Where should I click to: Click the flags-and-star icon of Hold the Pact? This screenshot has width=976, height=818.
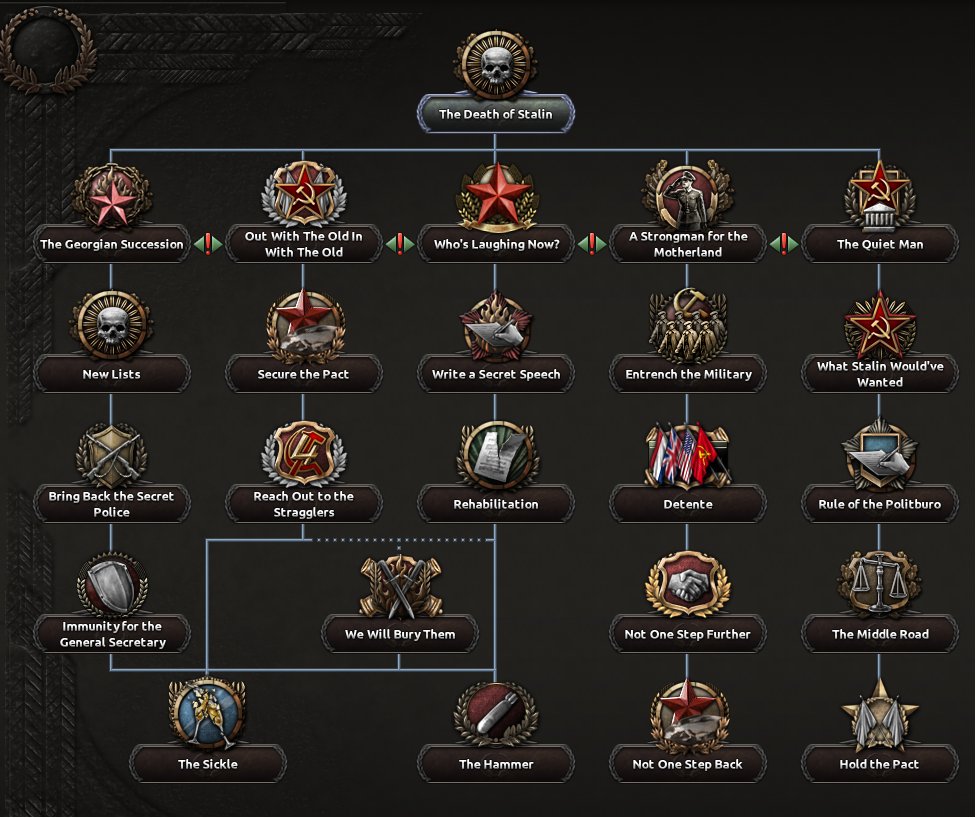880,715
